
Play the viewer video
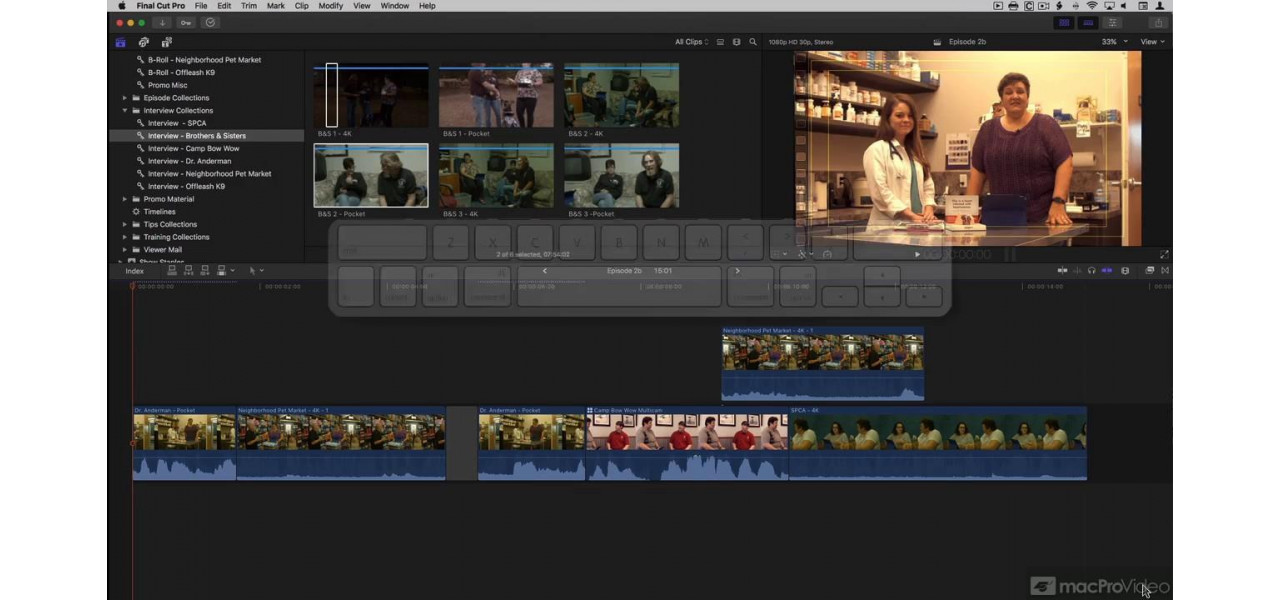(917, 254)
